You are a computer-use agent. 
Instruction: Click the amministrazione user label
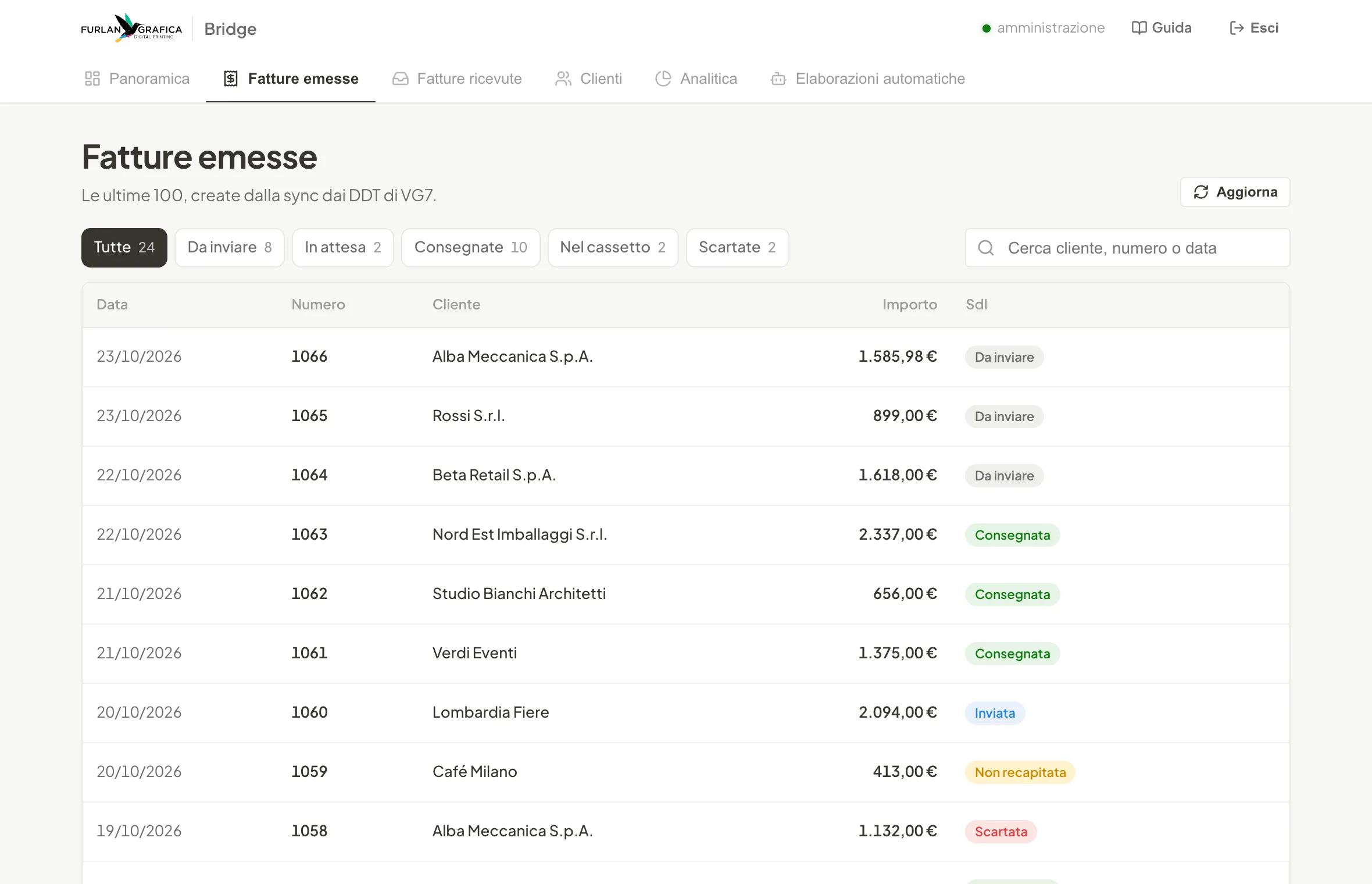click(x=1051, y=28)
